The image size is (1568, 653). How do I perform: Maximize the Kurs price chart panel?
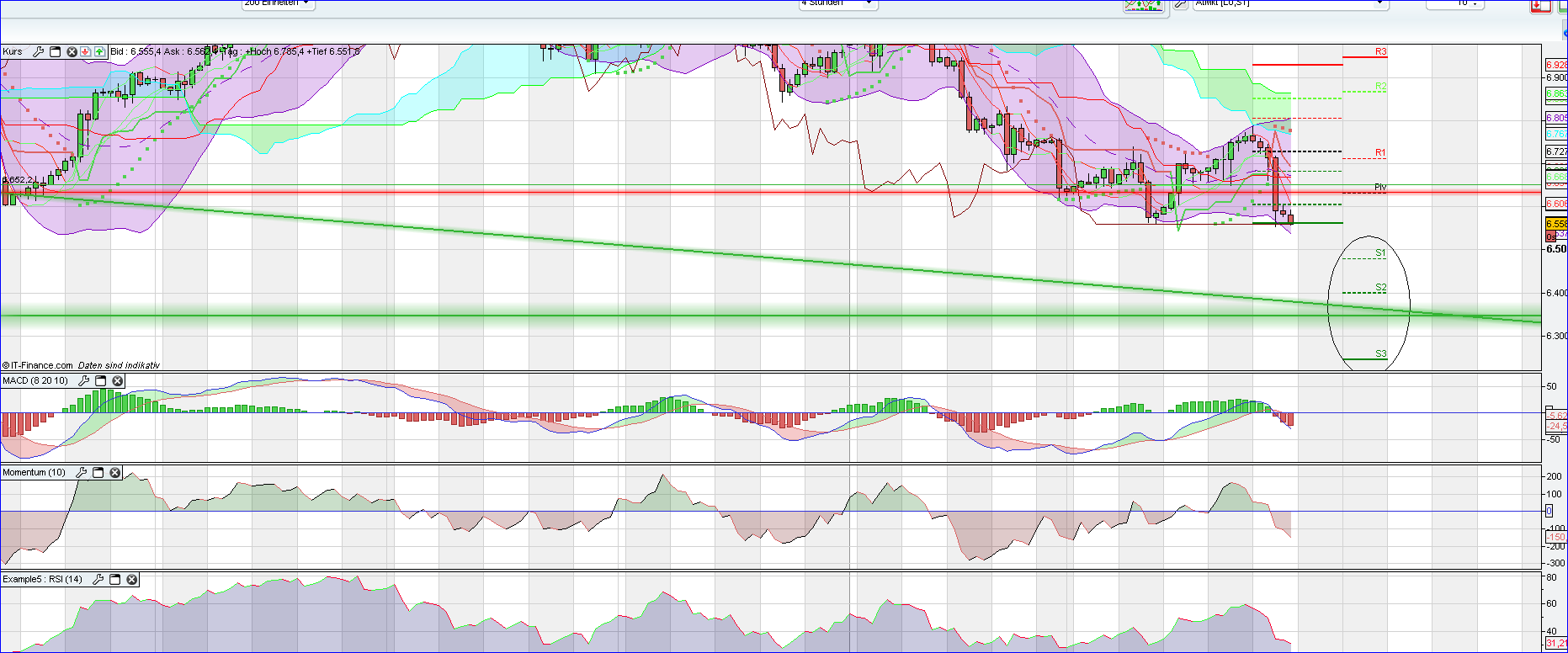pyautogui.click(x=56, y=52)
